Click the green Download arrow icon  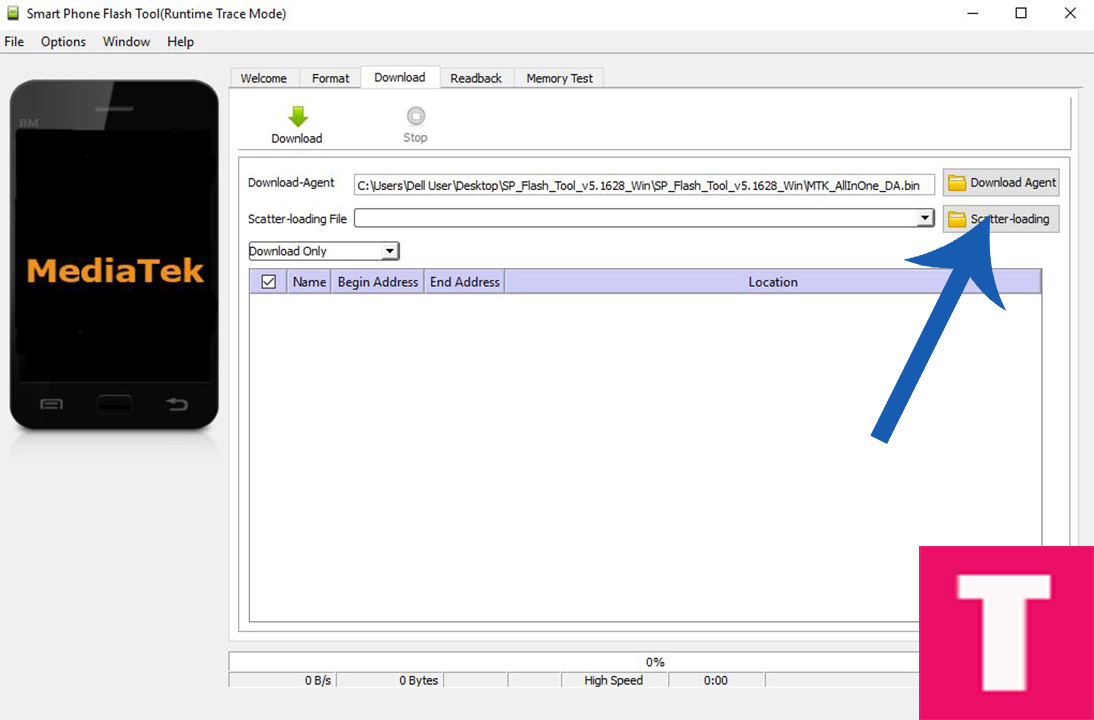tap(298, 117)
